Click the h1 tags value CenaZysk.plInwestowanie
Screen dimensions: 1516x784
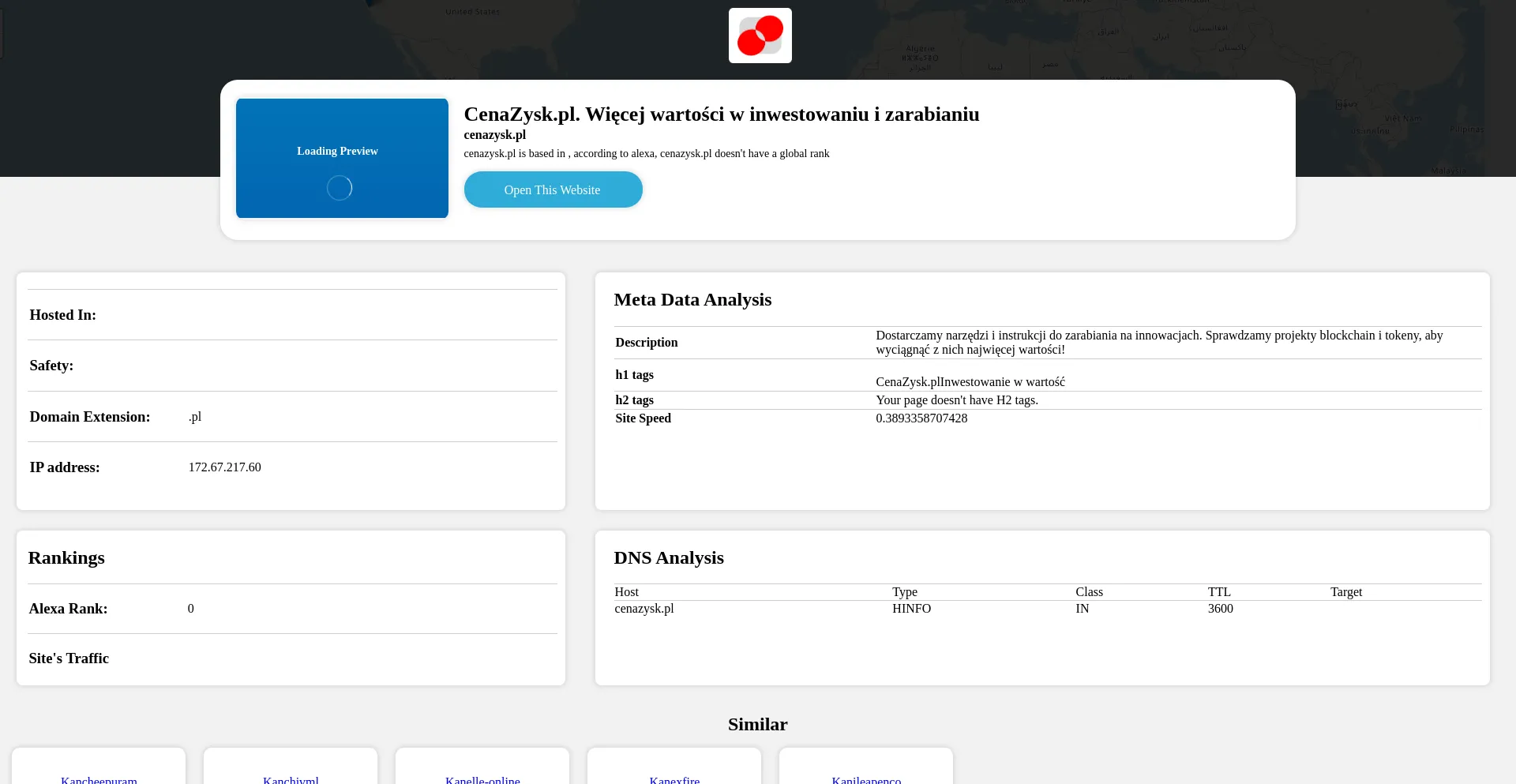click(x=970, y=382)
